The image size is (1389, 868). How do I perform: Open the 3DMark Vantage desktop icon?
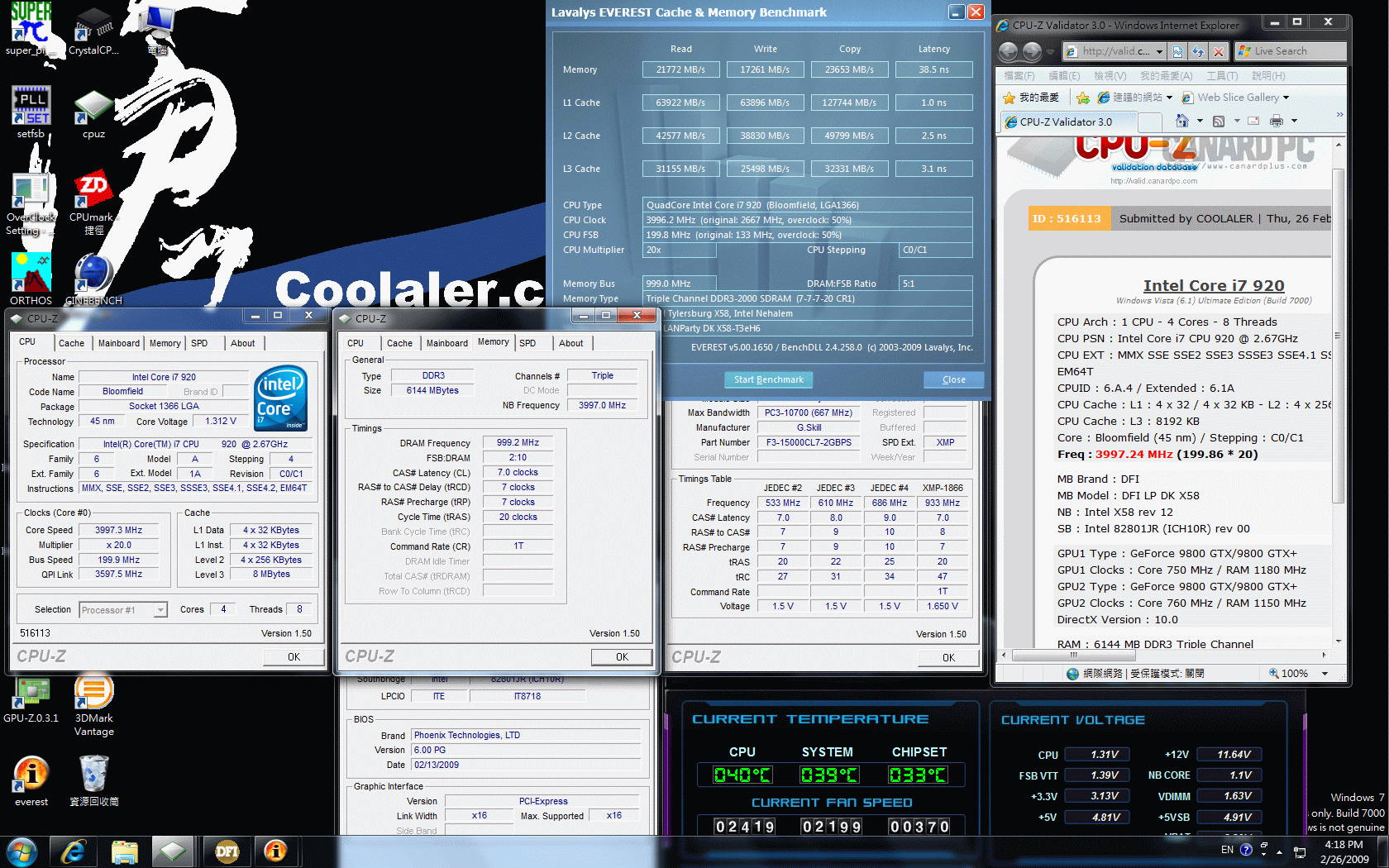coord(93,704)
